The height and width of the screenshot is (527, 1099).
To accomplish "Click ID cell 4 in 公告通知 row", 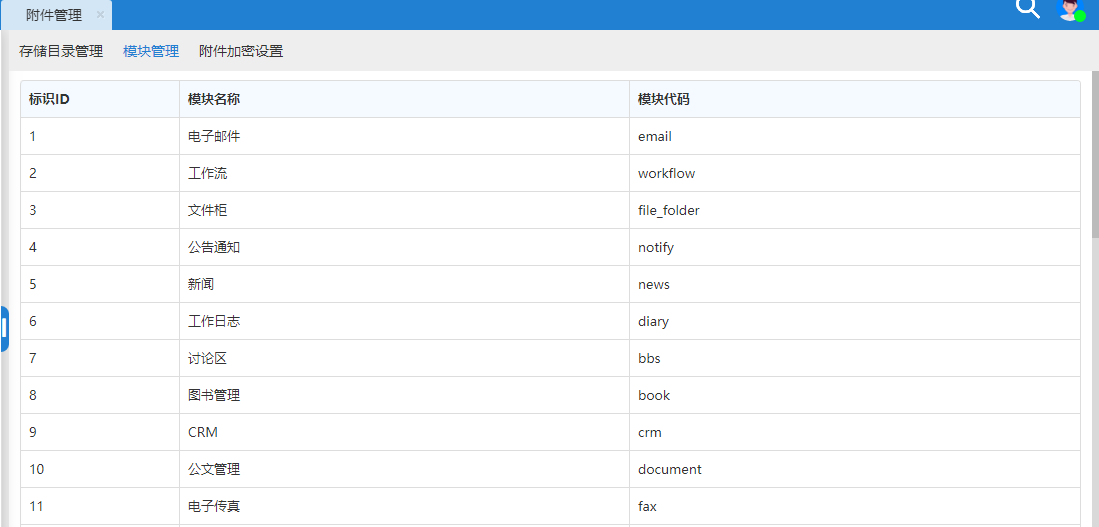I will point(100,247).
